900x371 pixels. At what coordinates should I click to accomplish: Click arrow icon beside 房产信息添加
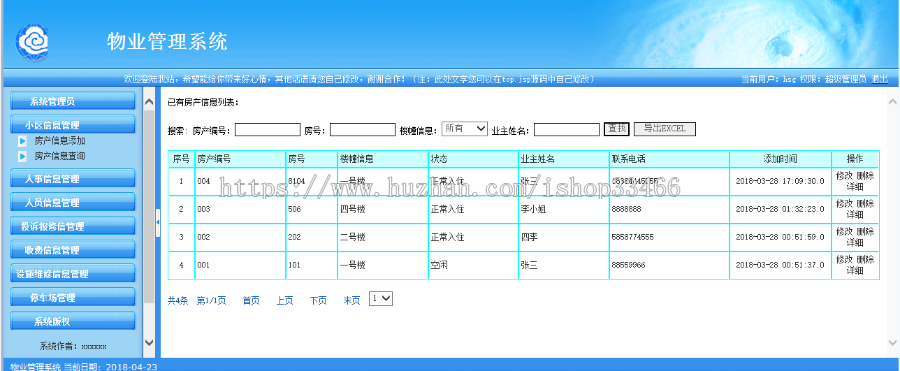tap(22, 140)
